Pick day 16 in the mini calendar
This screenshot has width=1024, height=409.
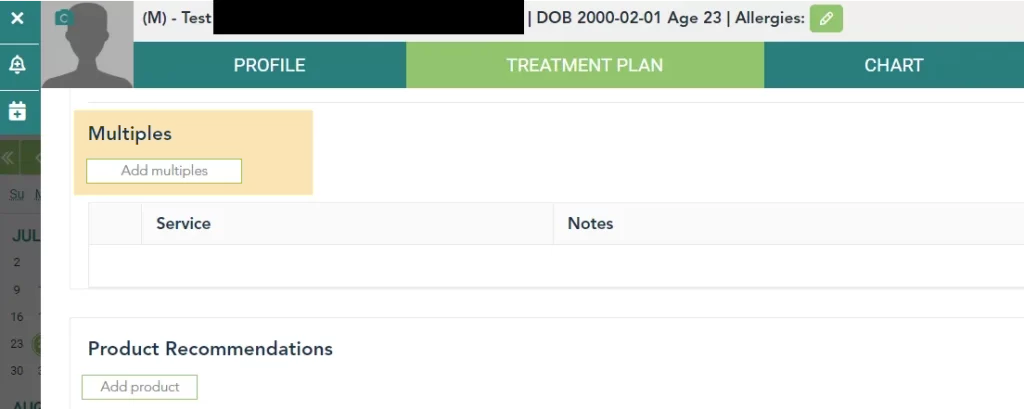(17, 317)
